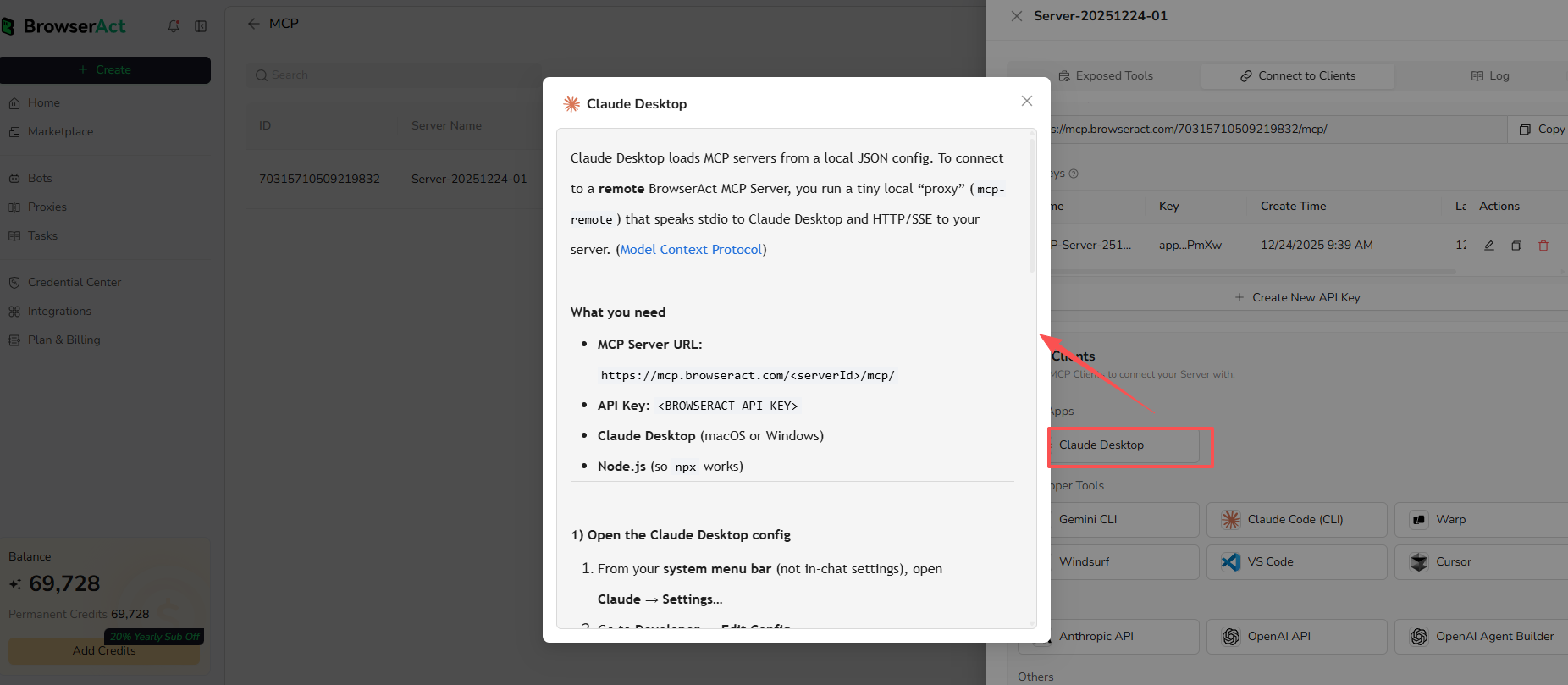Click the https://mcp.browseract.com/<serverId>/mcp/ code text
The height and width of the screenshot is (685, 1568).
point(748,376)
